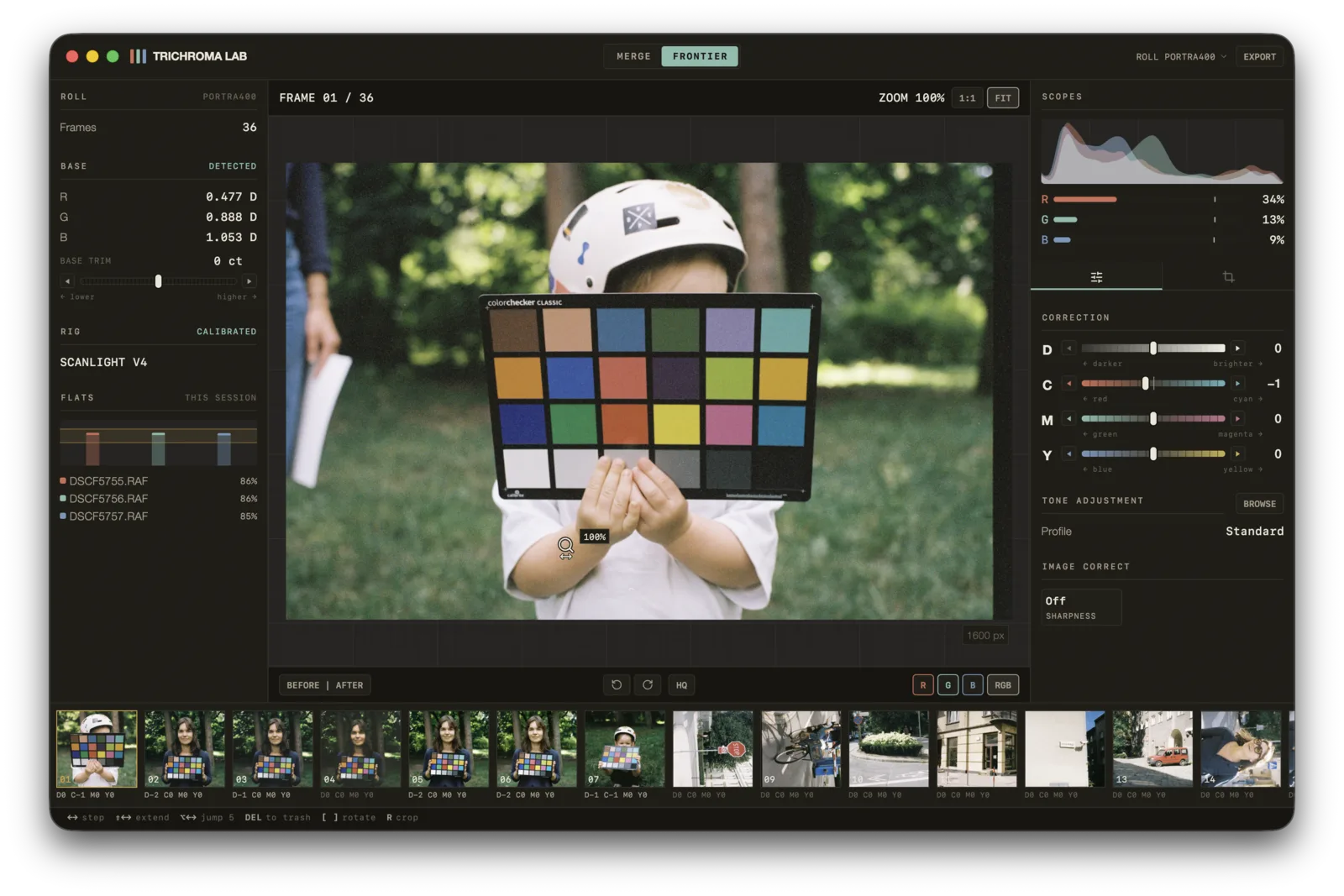The image size is (1344, 896).
Task: Click the SCANLIGHT V4 rig name
Action: (x=103, y=362)
